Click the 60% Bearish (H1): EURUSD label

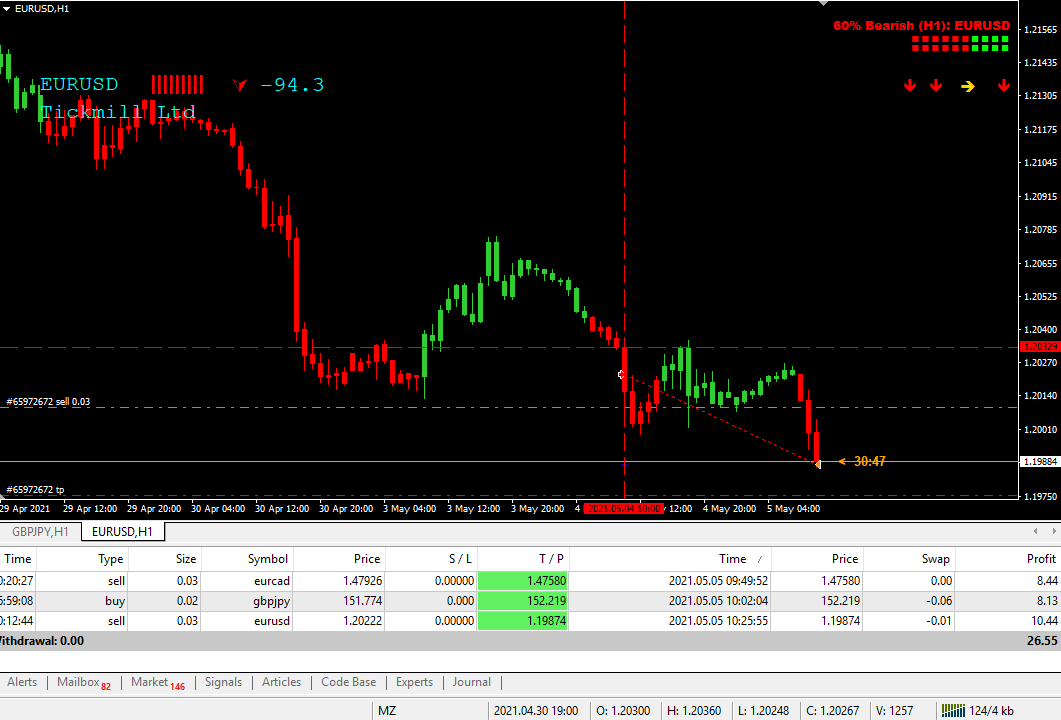click(922, 26)
